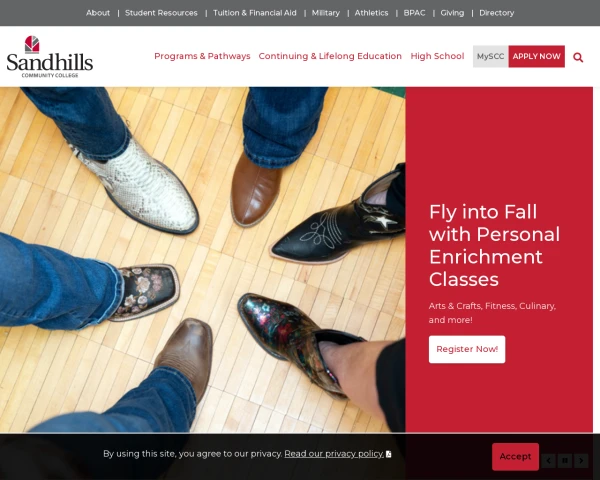This screenshot has width=600, height=480.
Task: Advance to next carousel slide
Action: click(581, 460)
